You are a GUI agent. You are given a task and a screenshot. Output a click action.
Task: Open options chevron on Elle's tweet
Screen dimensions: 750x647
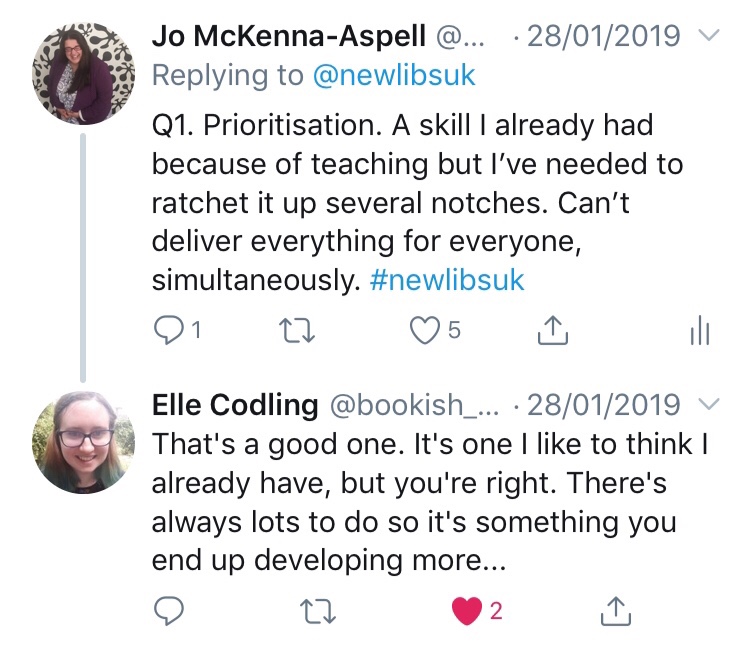coord(707,404)
